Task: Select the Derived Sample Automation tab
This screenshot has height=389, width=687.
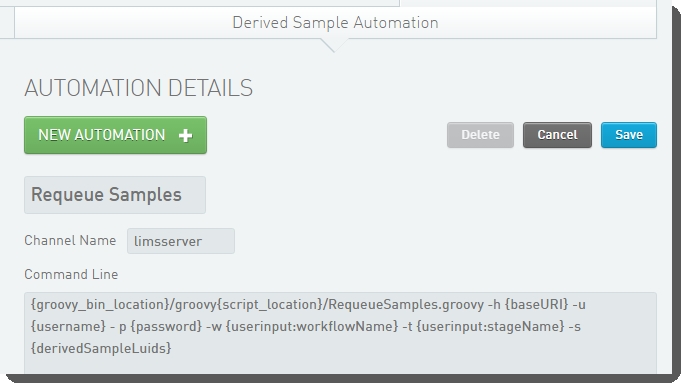Action: [335, 22]
